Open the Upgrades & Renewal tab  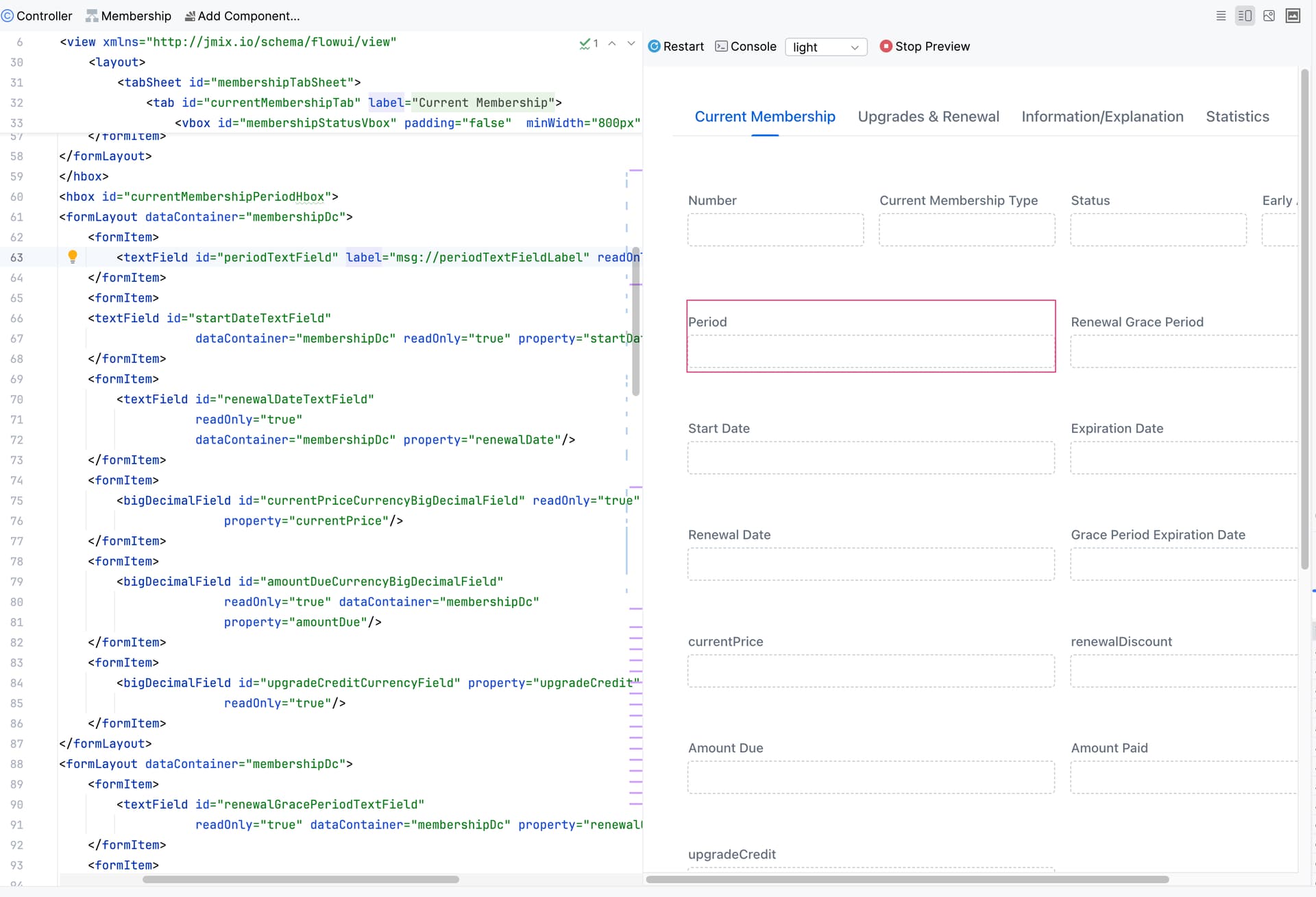pyautogui.click(x=928, y=117)
